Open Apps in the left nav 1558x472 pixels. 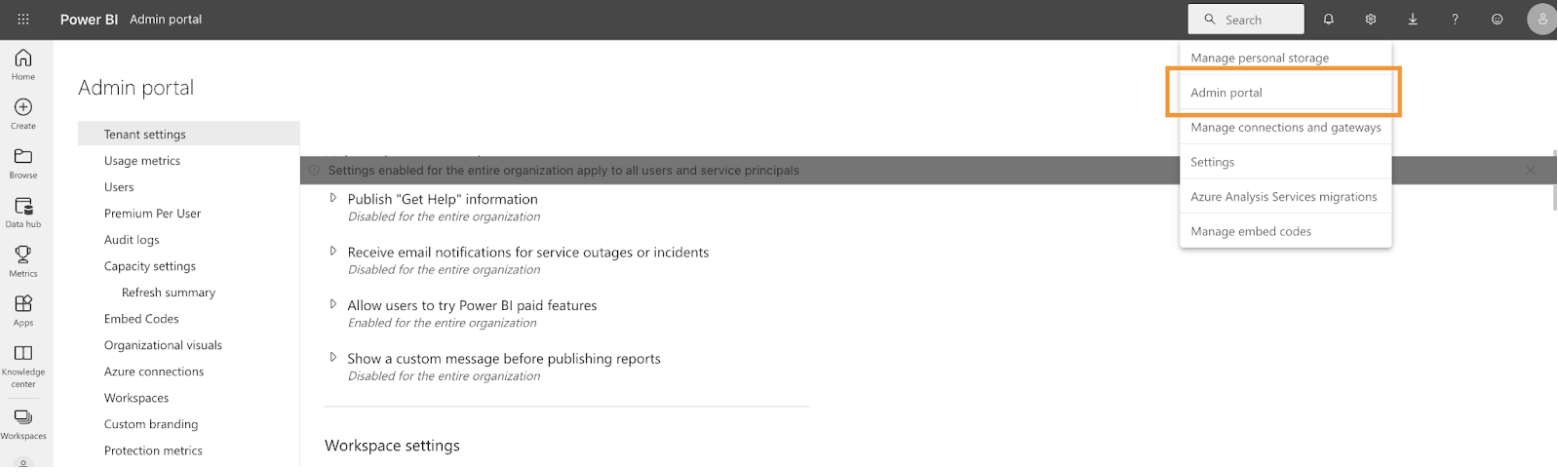(x=23, y=309)
